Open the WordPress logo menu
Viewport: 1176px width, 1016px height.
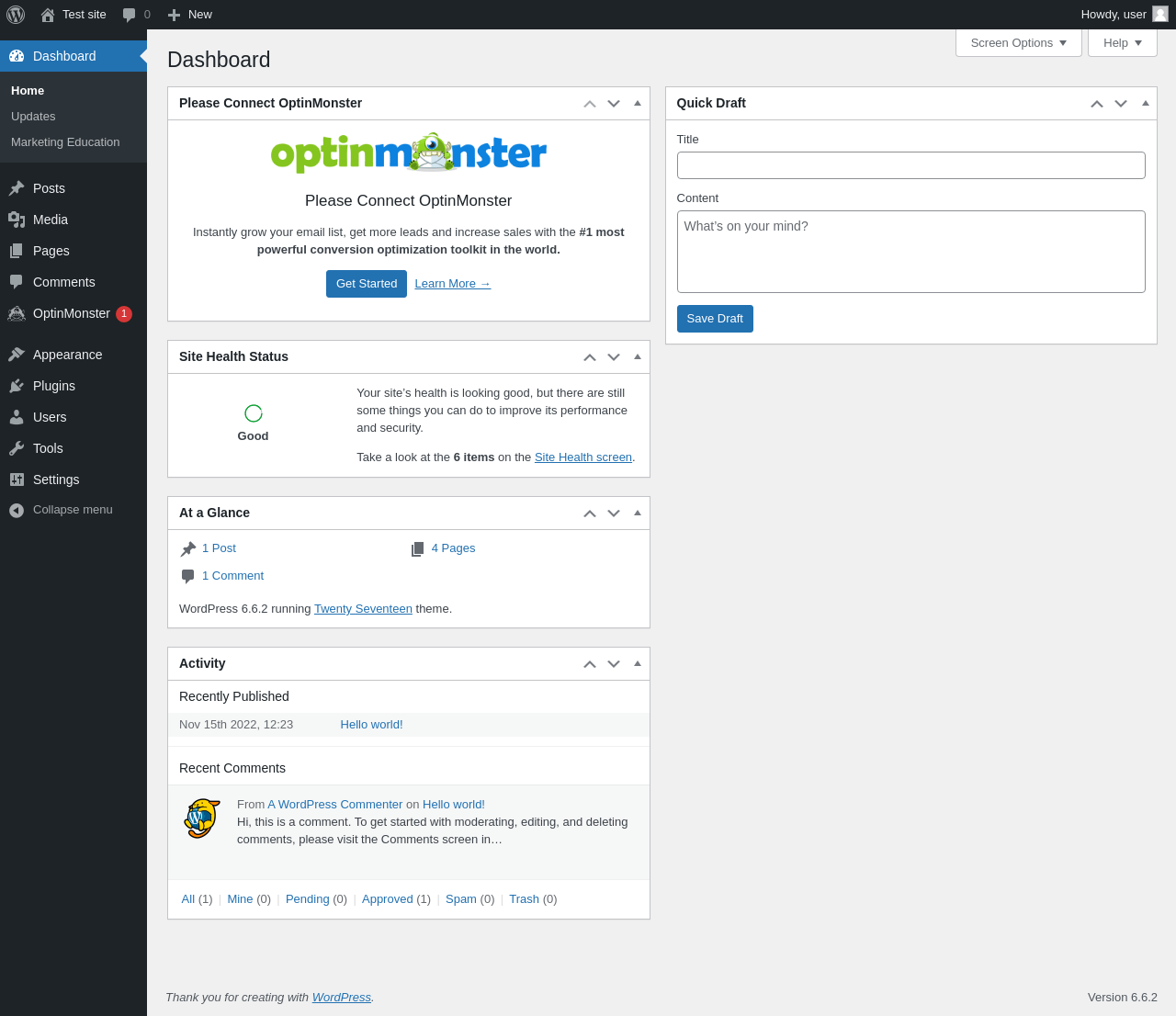16,15
